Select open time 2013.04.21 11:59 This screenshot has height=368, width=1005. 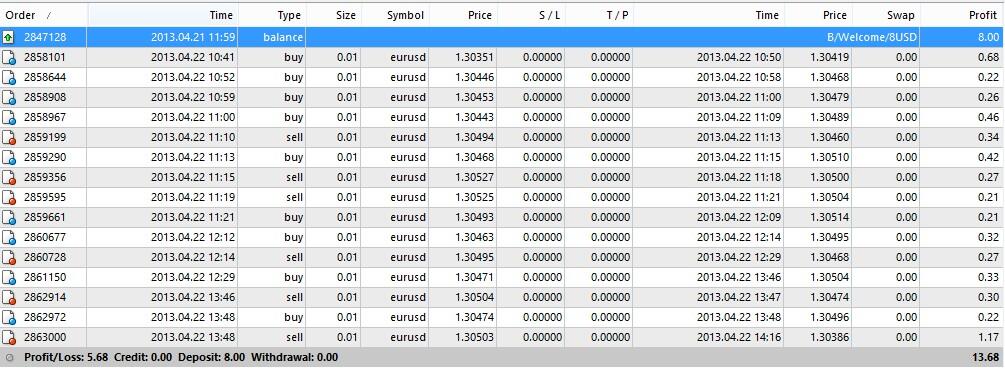tap(194, 37)
